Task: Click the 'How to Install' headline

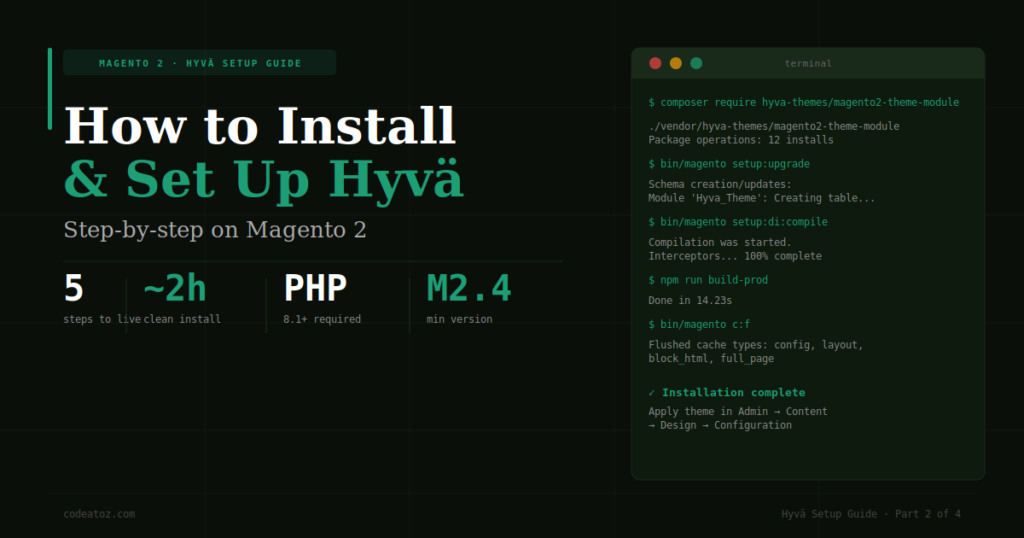Action: (x=260, y=125)
